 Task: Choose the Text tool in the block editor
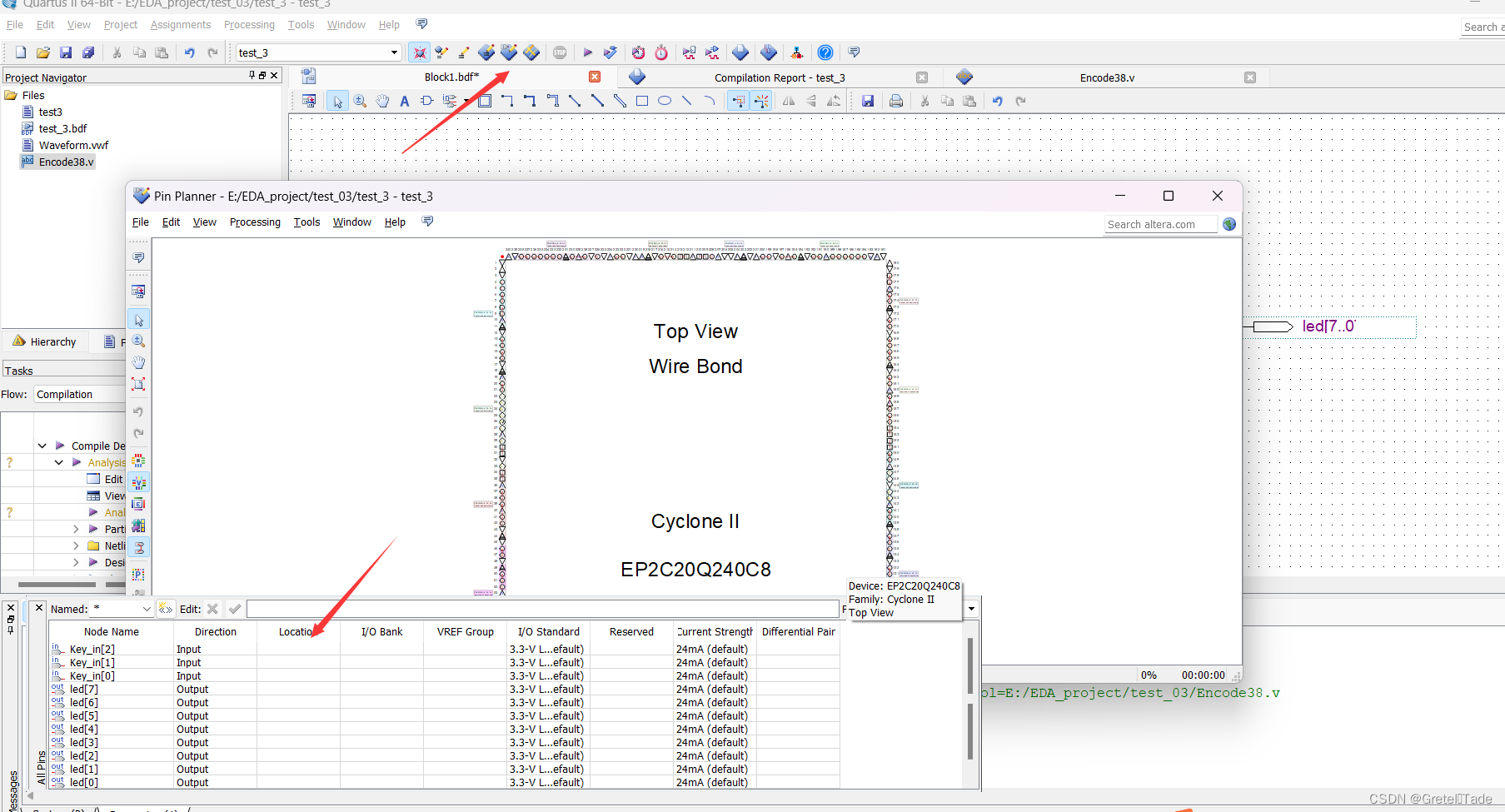click(x=405, y=101)
